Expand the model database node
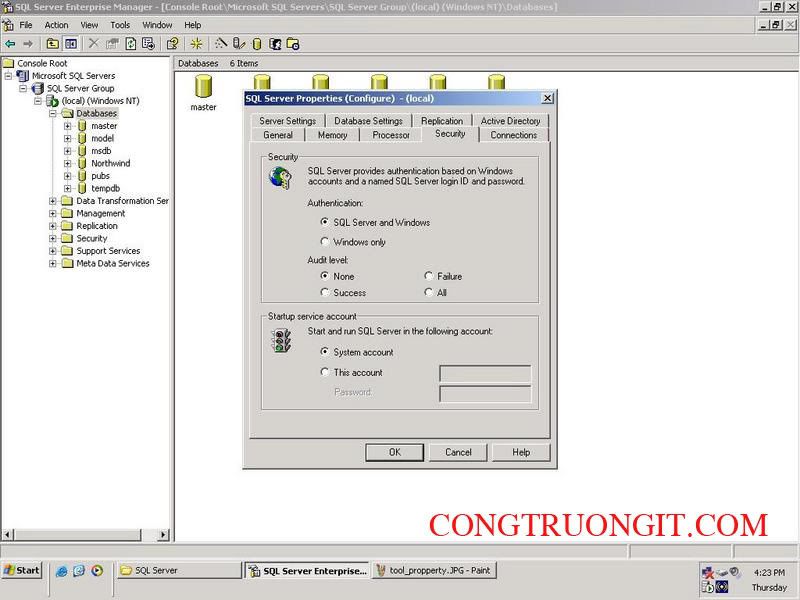 67,138
